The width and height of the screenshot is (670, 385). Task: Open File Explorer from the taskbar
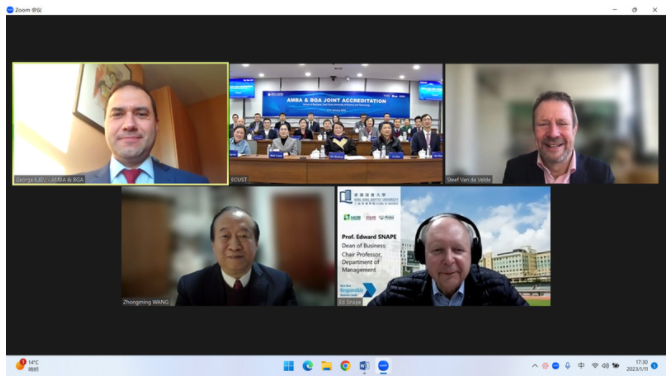[x=326, y=366]
